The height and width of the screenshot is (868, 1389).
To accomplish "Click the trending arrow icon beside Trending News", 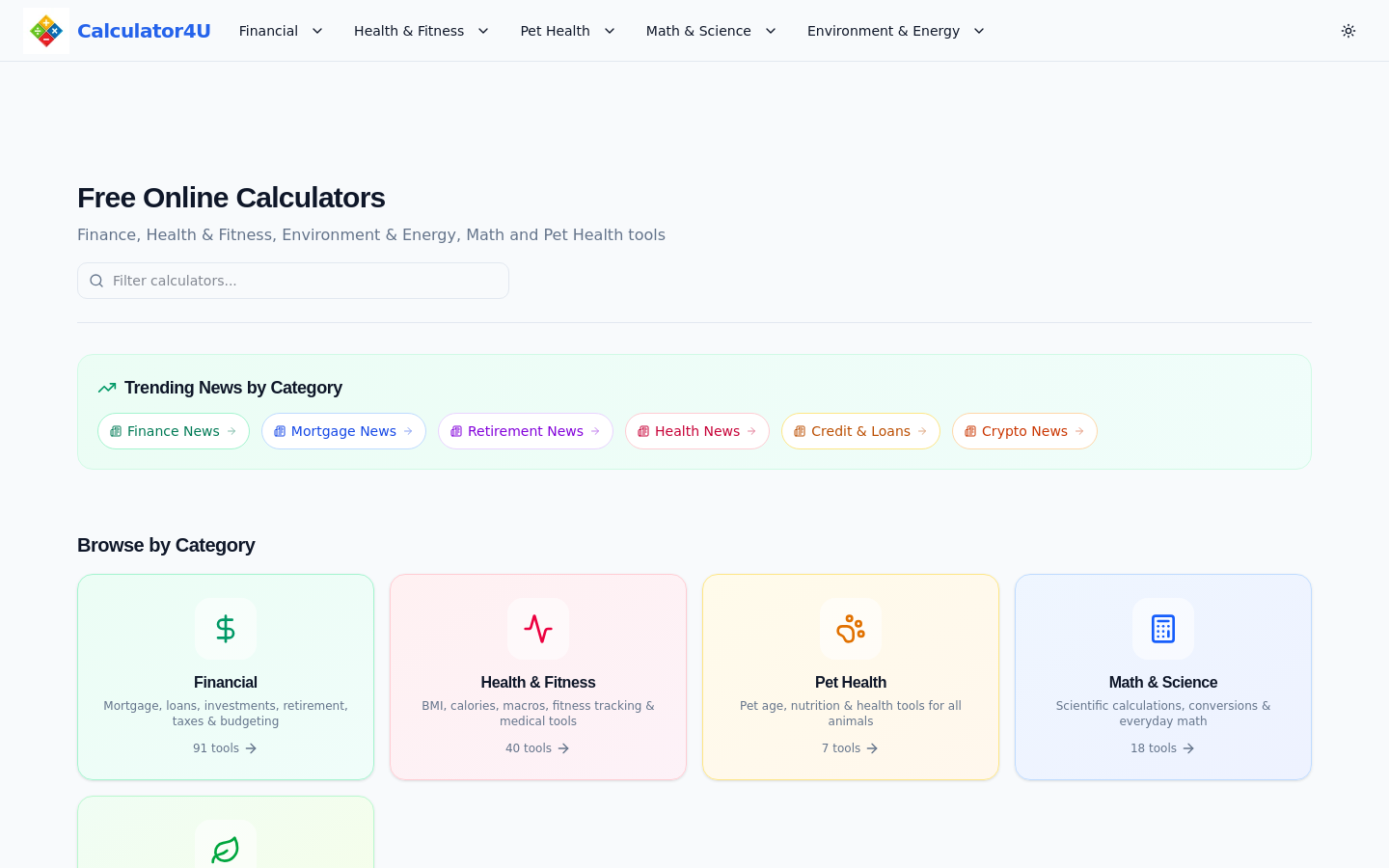I will coord(107,388).
